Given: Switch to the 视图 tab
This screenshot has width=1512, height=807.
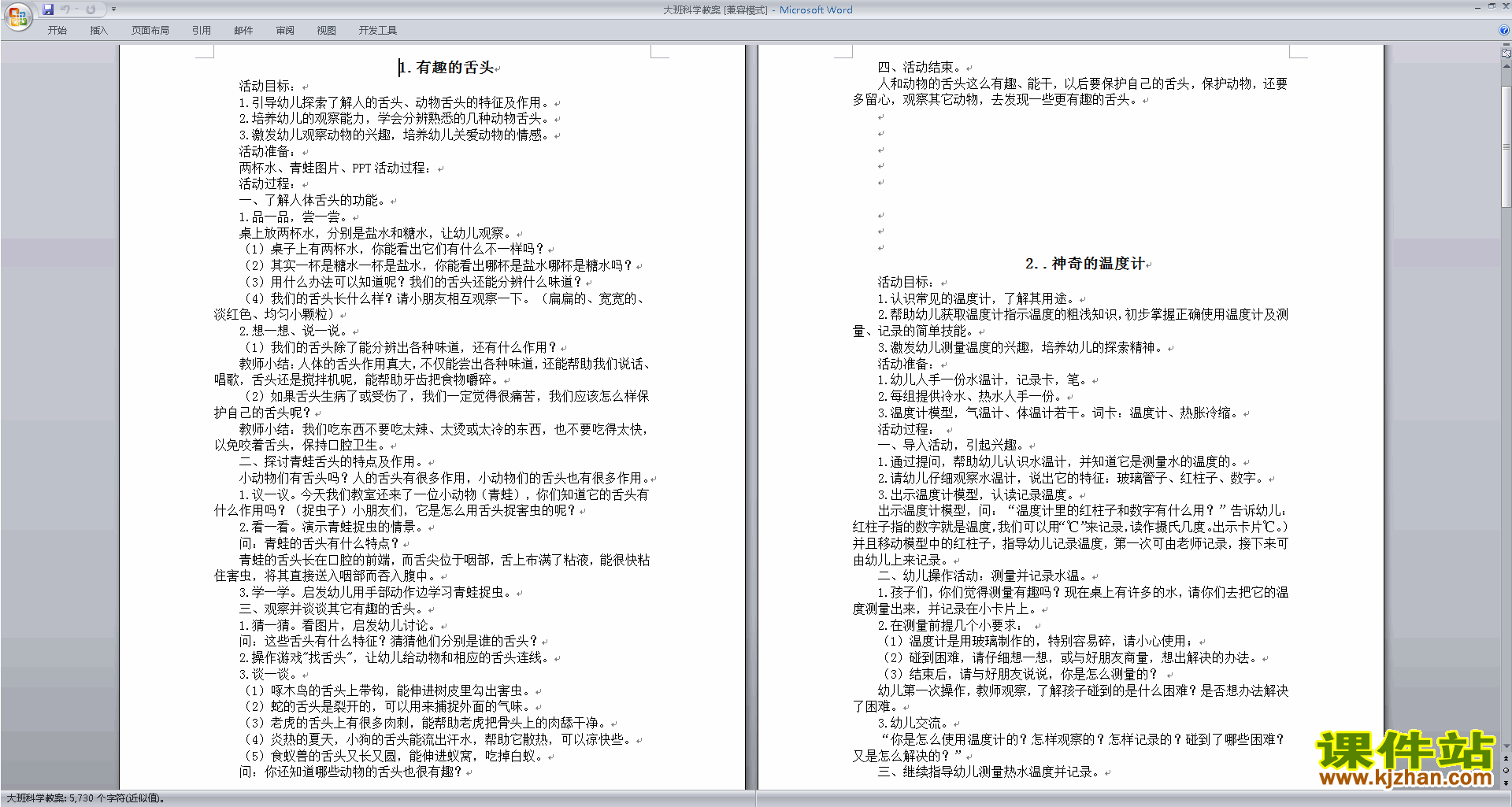Looking at the screenshot, I should pyautogui.click(x=327, y=31).
